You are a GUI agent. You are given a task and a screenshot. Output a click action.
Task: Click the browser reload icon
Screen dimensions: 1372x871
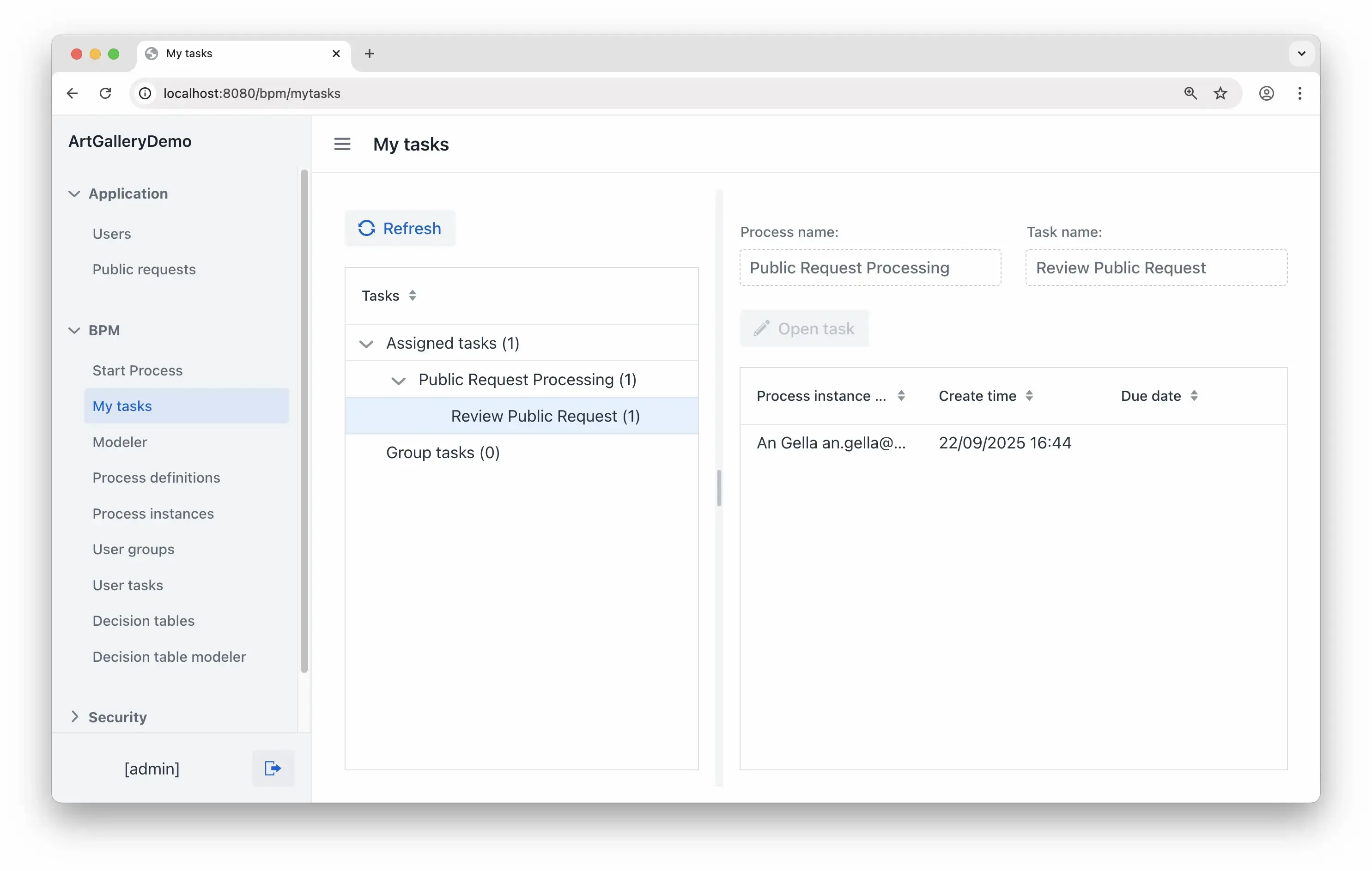click(x=105, y=93)
